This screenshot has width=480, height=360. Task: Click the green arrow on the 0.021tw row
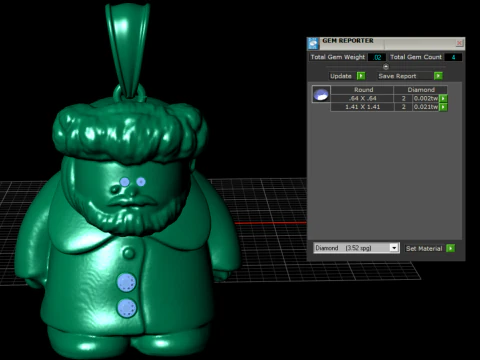(x=443, y=107)
